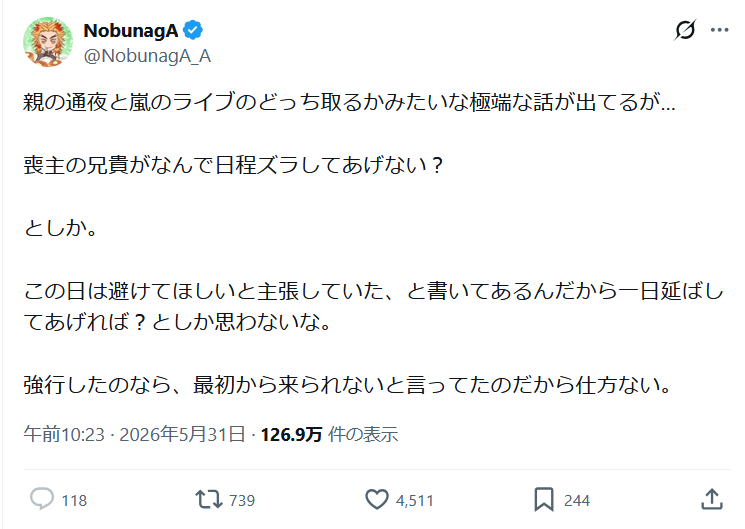
Task: Open the 午前10:23 timestamp link
Action: [x=64, y=434]
